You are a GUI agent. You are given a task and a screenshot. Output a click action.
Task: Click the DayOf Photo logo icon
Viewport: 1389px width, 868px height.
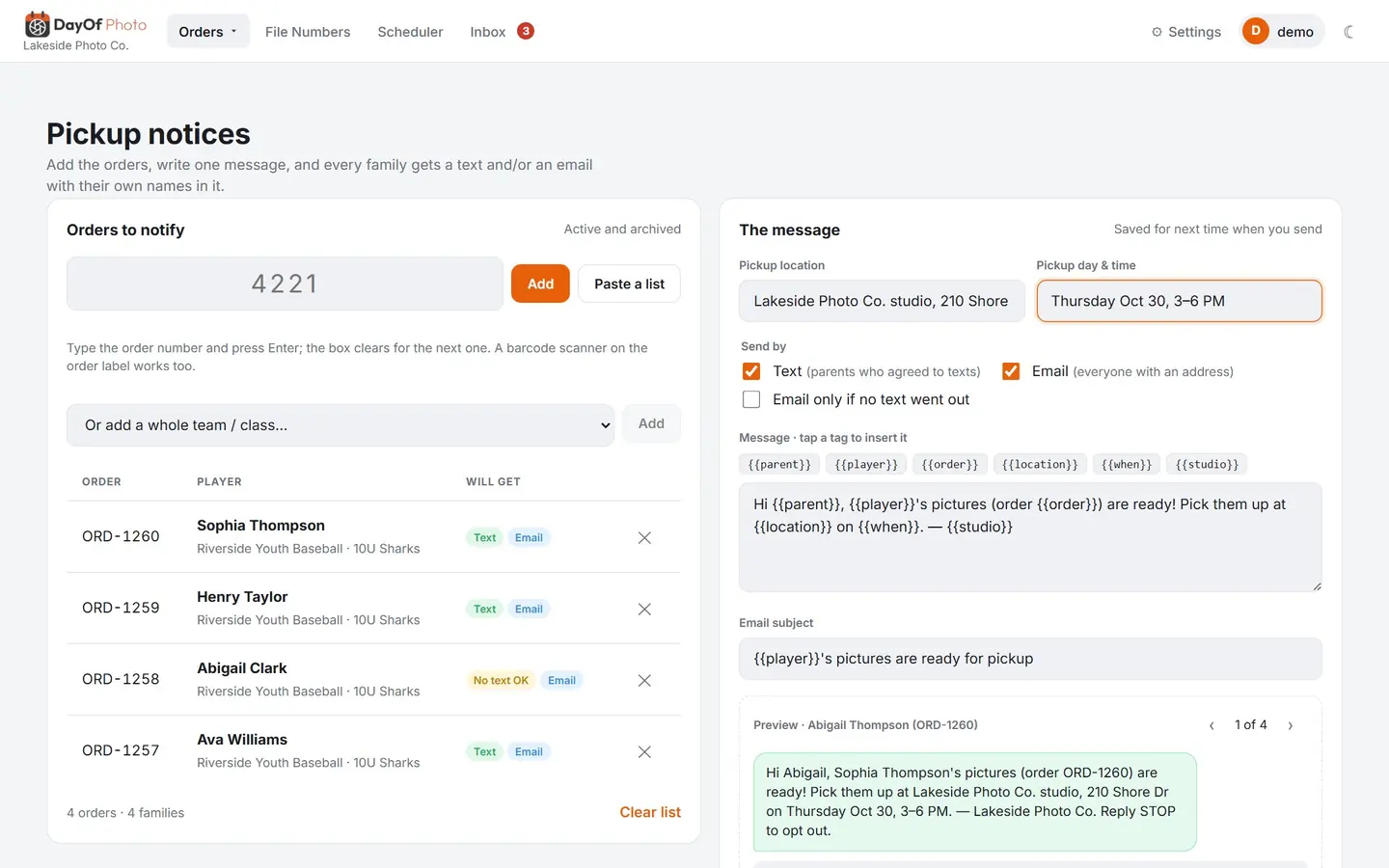coord(37,24)
